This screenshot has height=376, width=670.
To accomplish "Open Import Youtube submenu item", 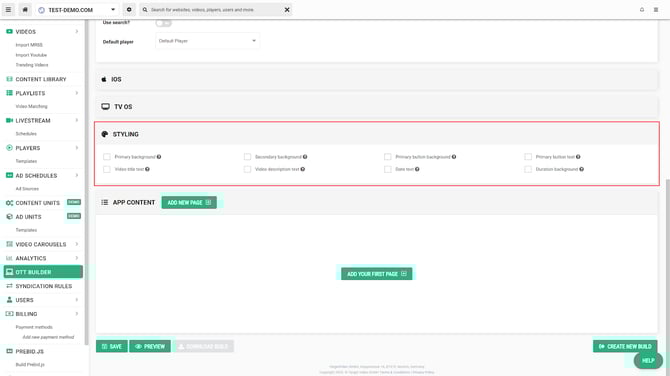I will coord(31,55).
